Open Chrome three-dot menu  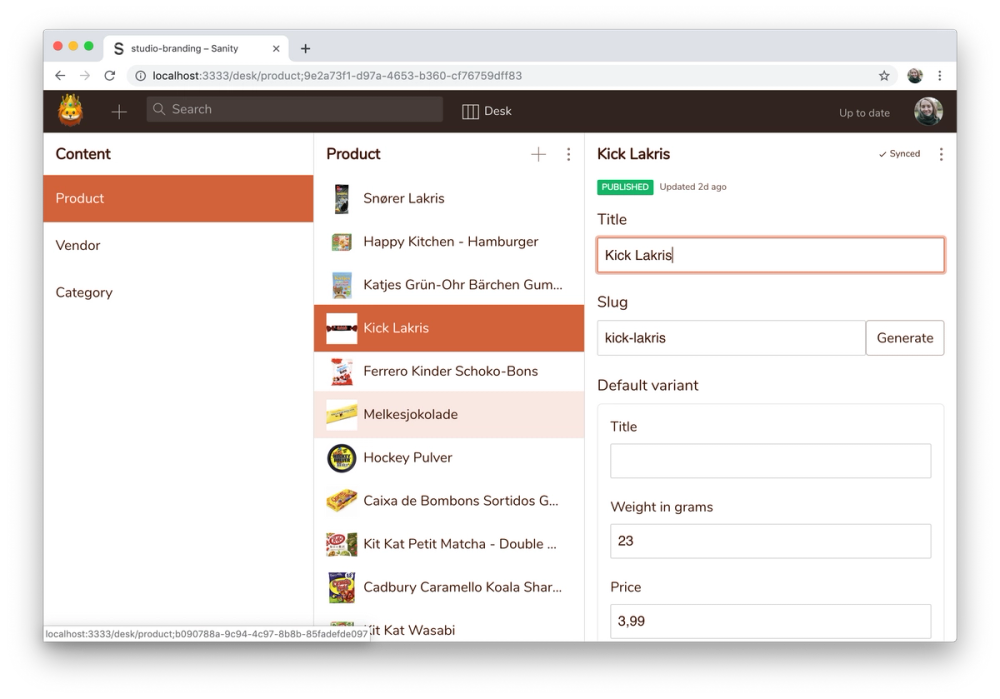pos(939,75)
